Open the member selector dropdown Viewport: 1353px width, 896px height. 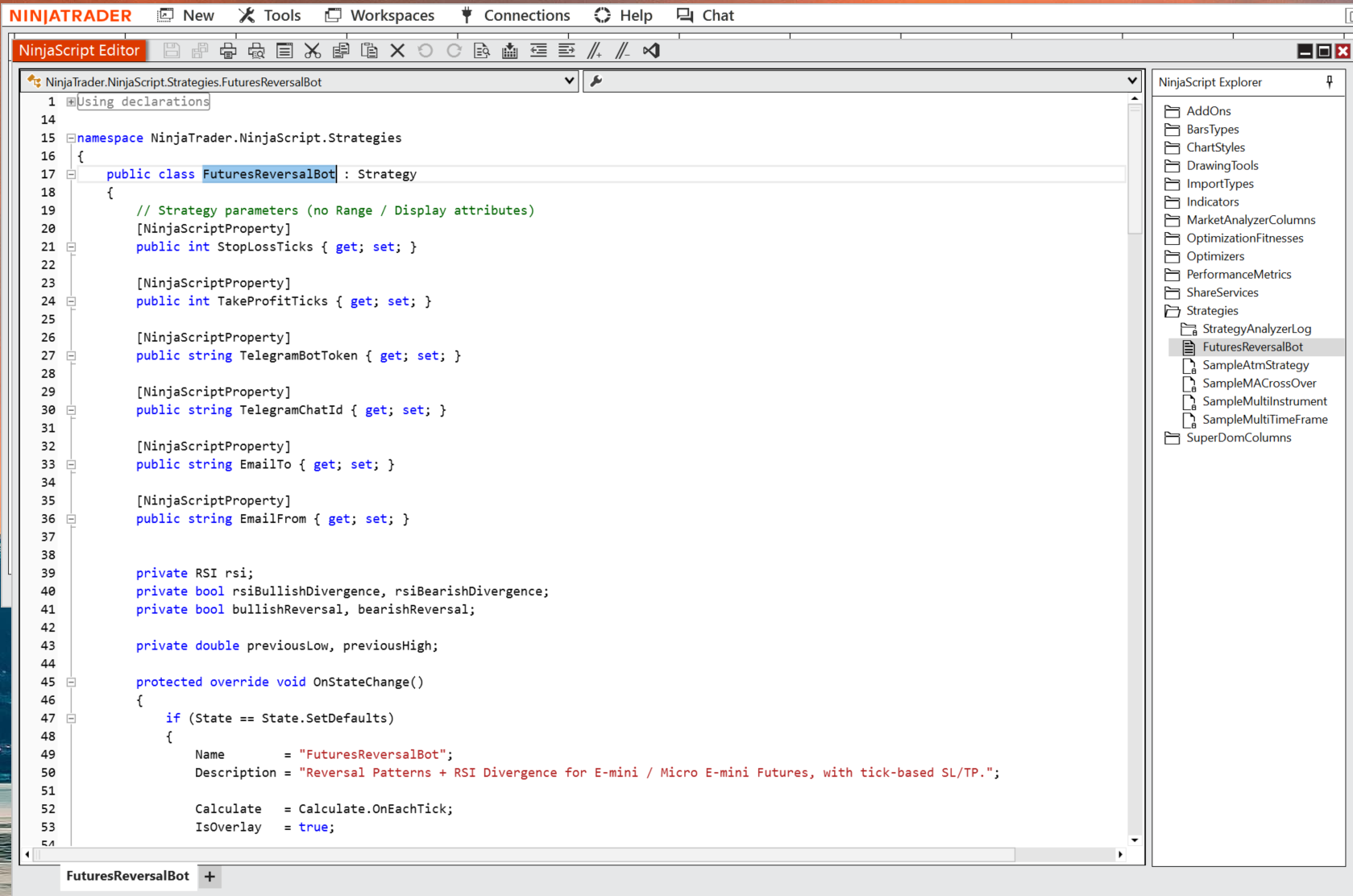click(x=1131, y=81)
